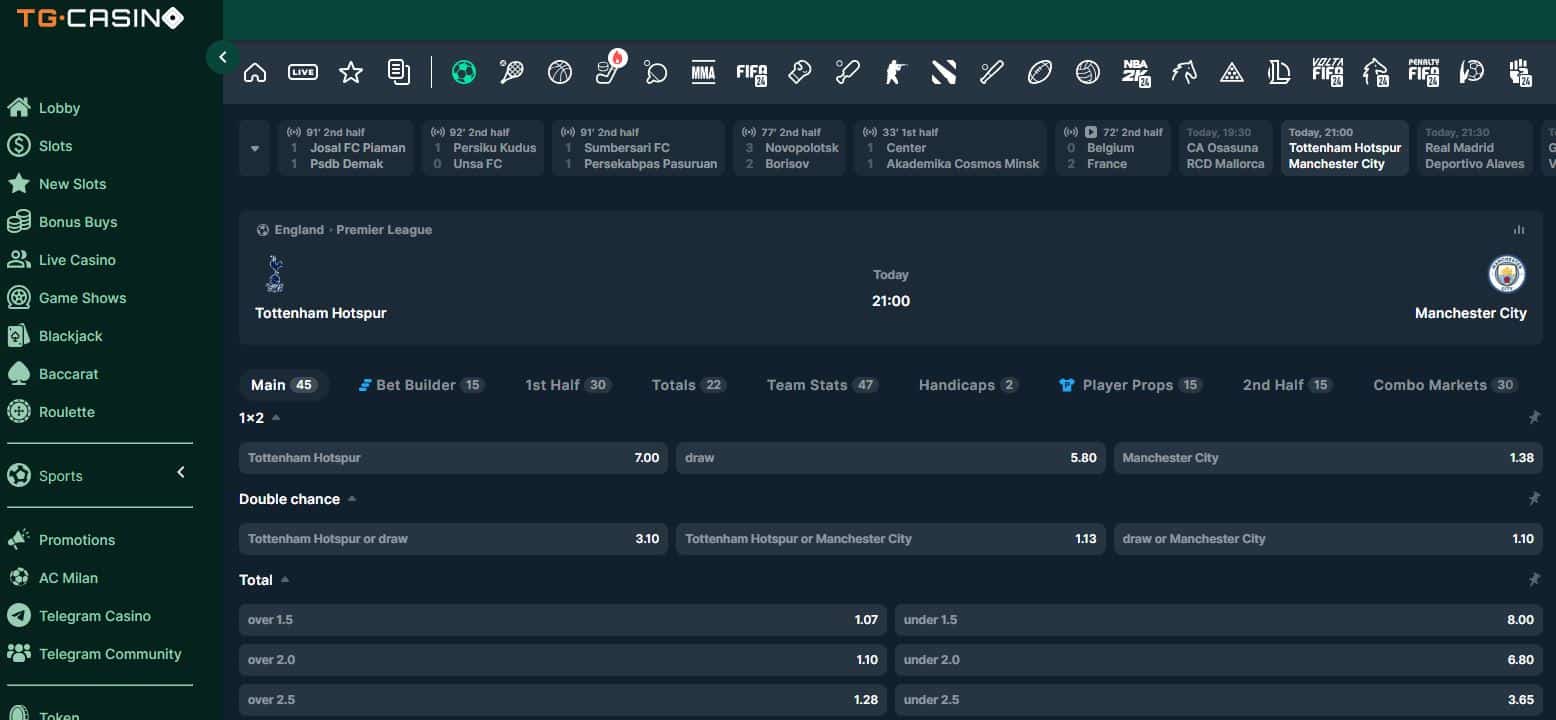Screen dimensions: 1556x720
Task: Collapse the Sports sidebar chevron
Action: click(x=181, y=472)
